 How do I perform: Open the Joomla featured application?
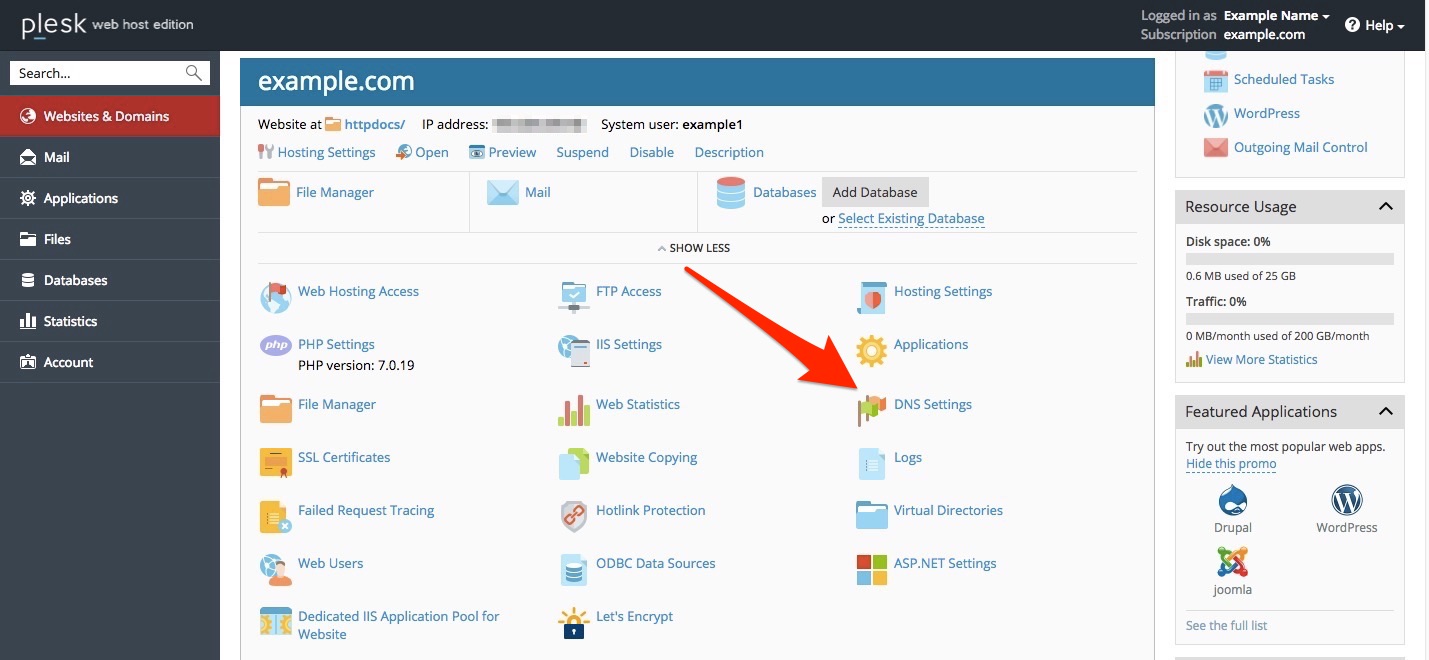tap(1233, 572)
